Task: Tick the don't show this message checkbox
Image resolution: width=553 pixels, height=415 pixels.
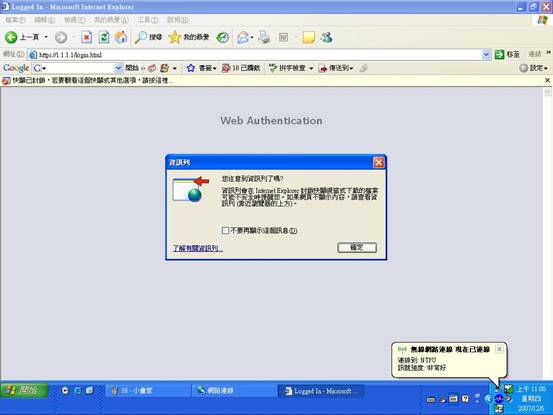Action: pos(225,230)
